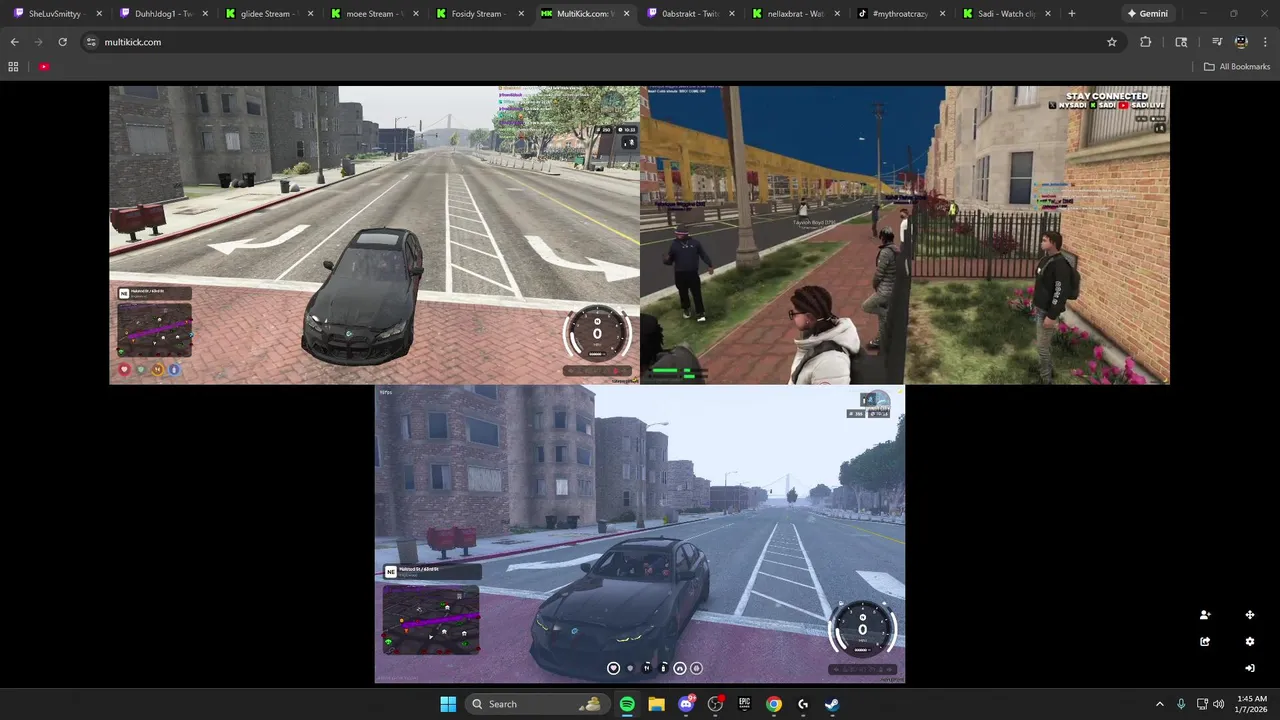Open Logitech G HUB taskbar icon

(x=803, y=704)
